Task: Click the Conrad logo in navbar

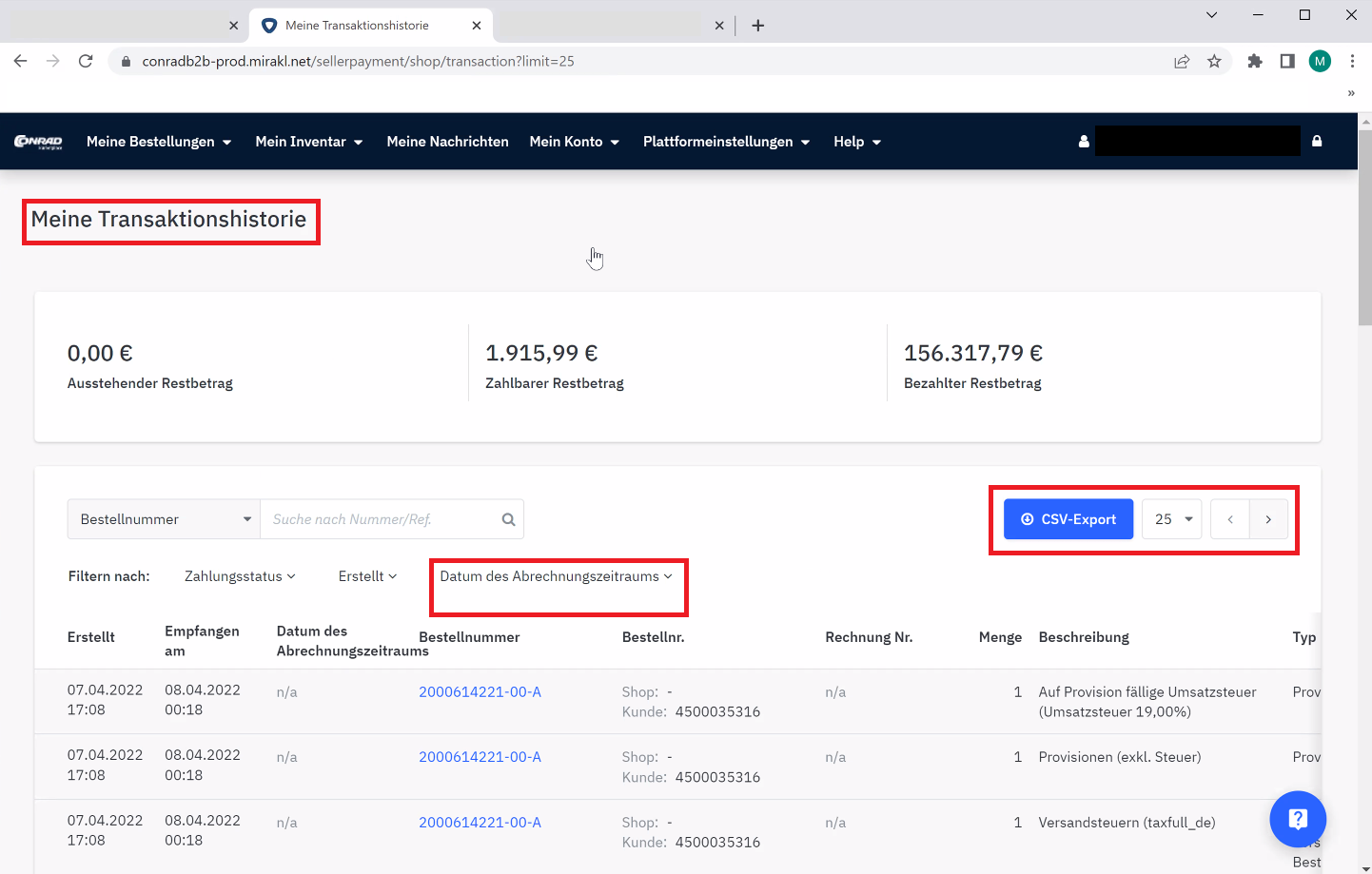Action: pyautogui.click(x=38, y=142)
